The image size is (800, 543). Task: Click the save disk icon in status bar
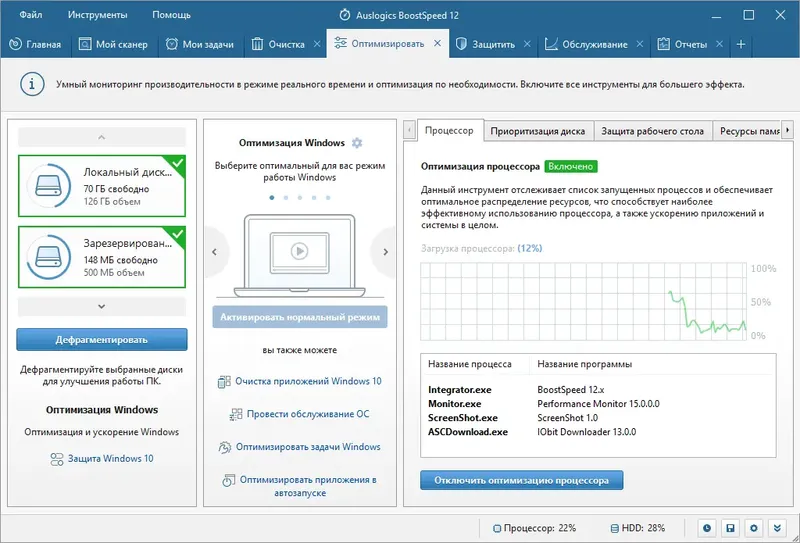[x=730, y=528]
